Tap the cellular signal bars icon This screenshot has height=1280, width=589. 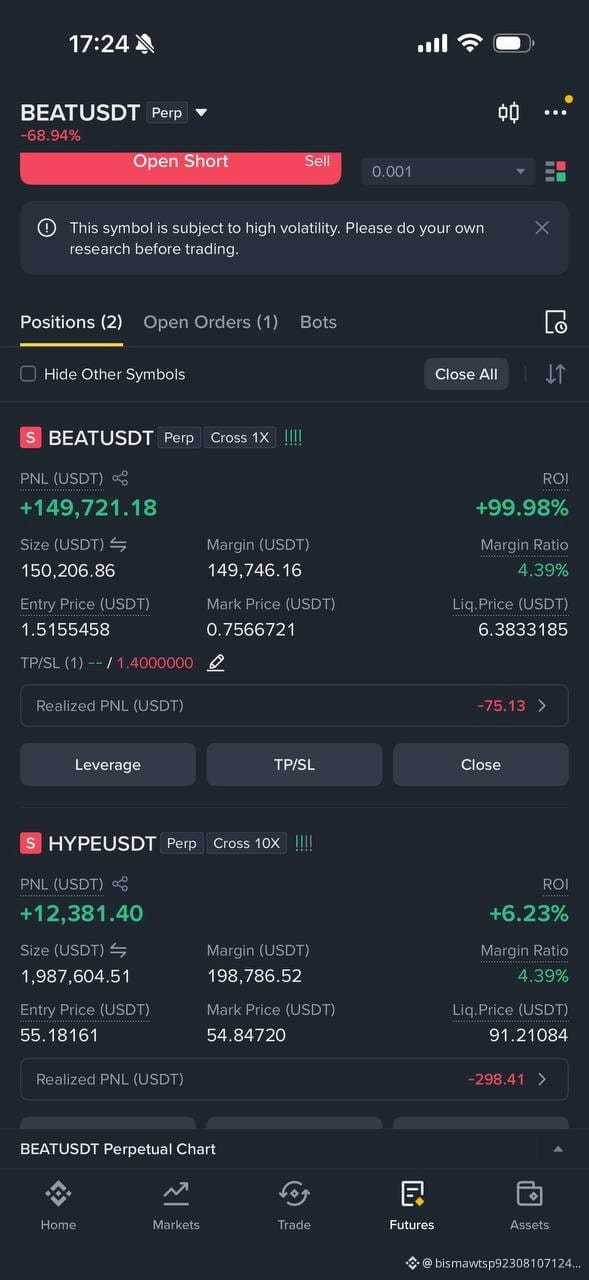point(432,44)
